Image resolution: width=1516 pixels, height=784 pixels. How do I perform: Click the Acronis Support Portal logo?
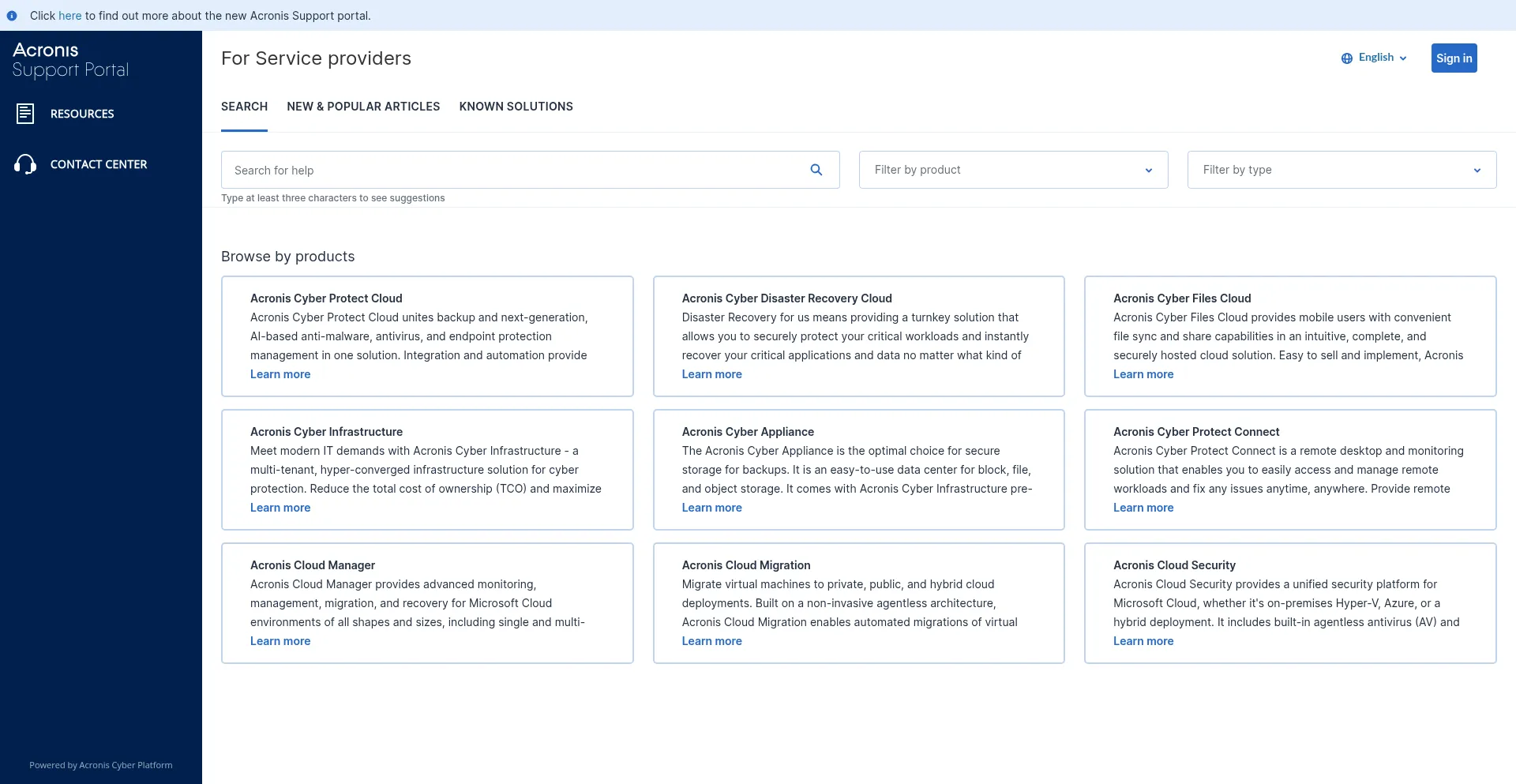(x=71, y=61)
